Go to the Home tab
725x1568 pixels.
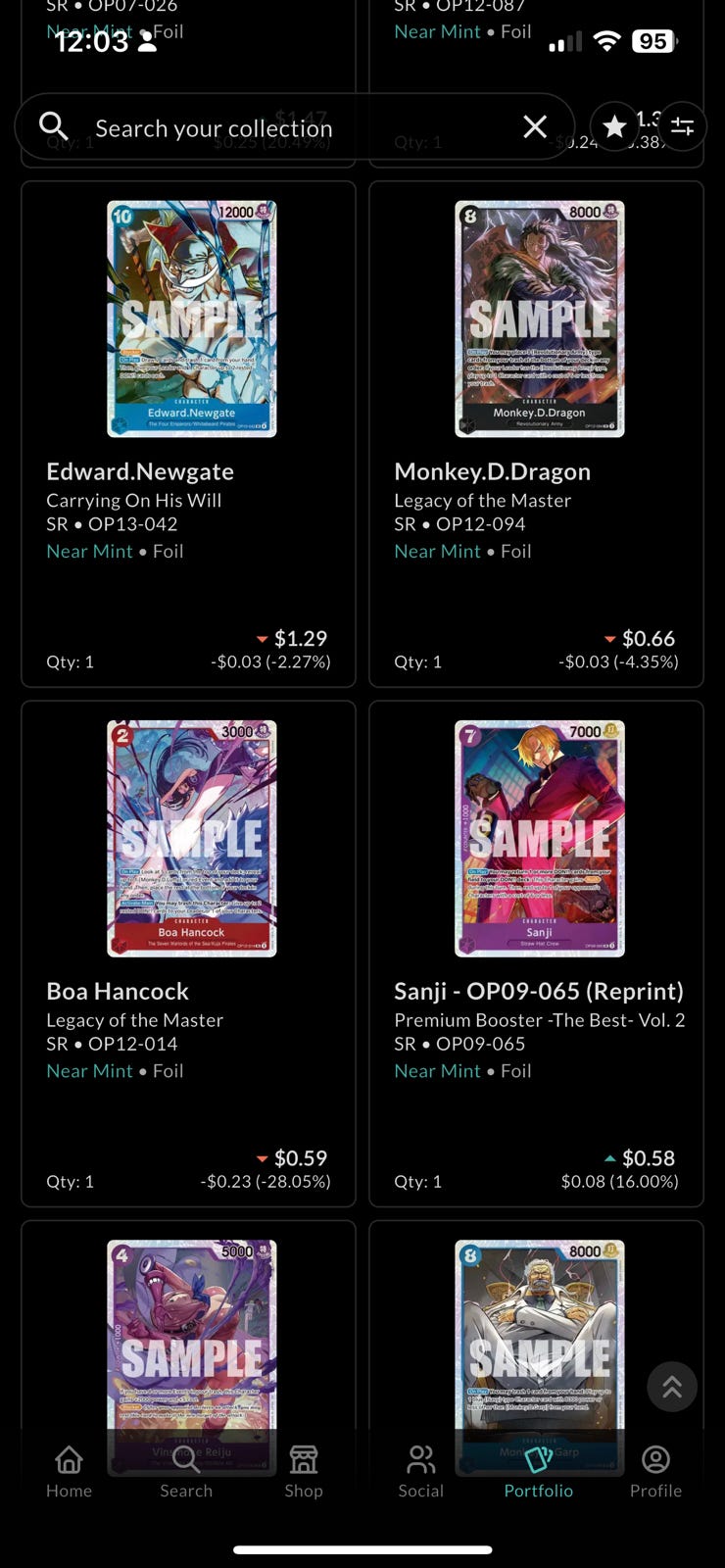69,1472
